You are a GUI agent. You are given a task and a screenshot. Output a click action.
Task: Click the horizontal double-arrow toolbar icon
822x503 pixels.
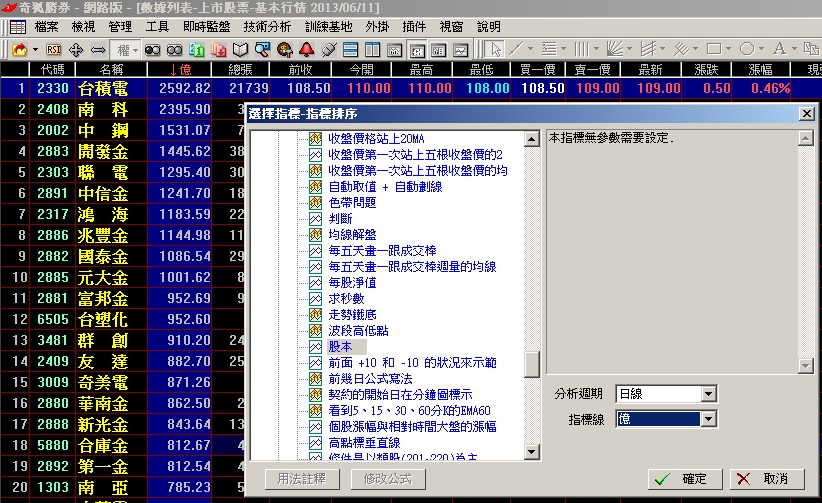click(98, 50)
